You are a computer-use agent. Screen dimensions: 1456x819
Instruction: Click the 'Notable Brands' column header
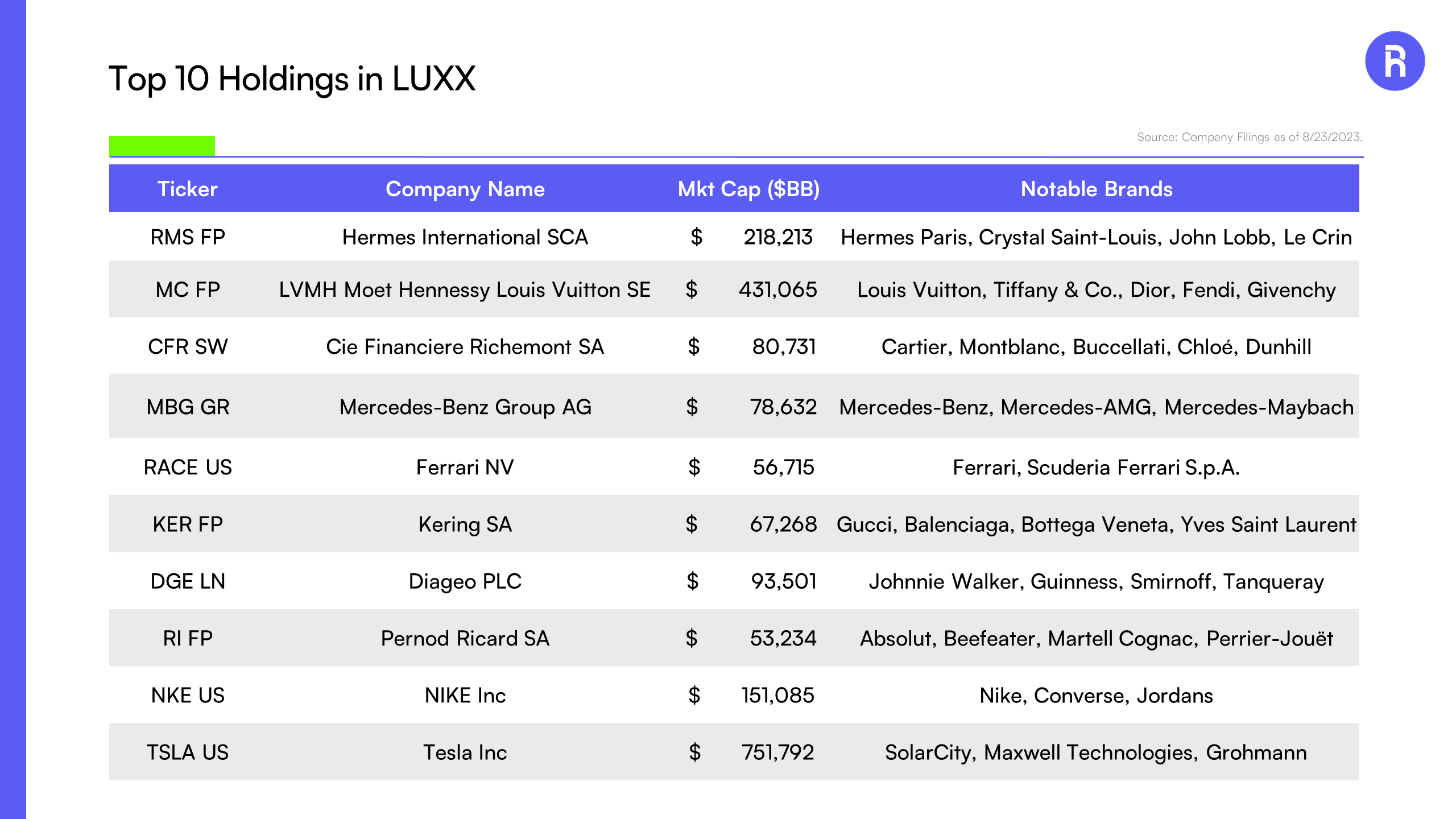coord(1097,189)
